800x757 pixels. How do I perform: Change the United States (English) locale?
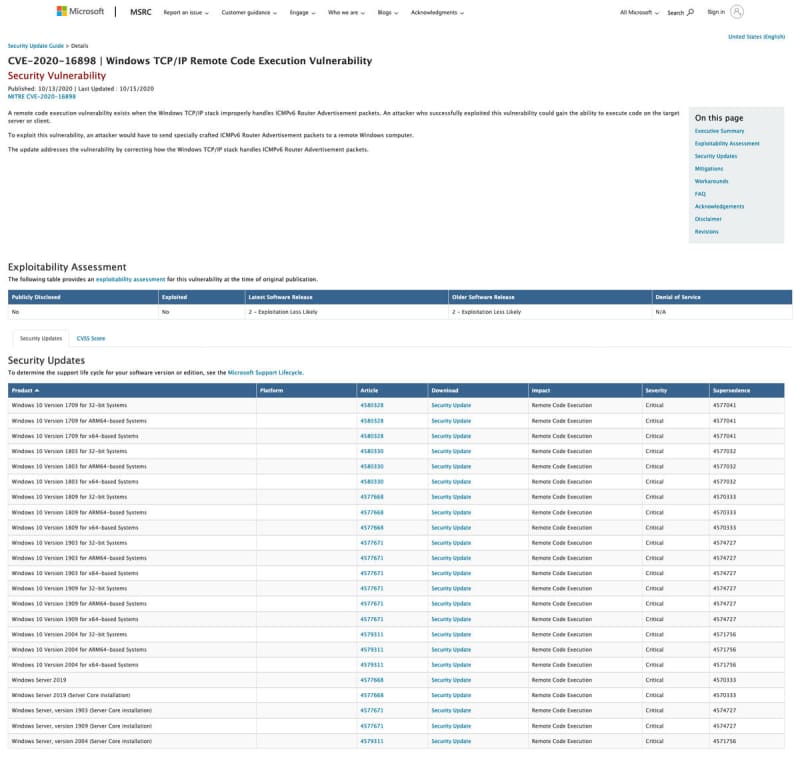756,36
